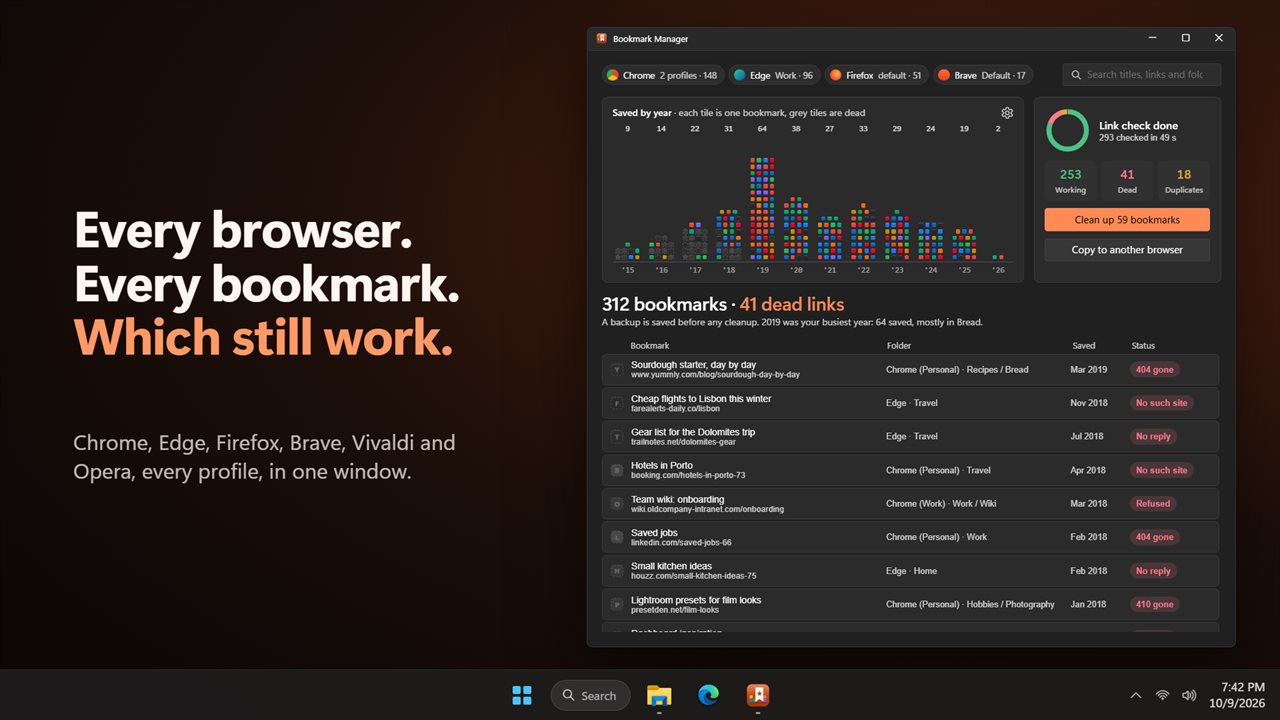Click favicon of Sourdough starter bookmark row
The height and width of the screenshot is (720, 1280).
[x=617, y=370]
